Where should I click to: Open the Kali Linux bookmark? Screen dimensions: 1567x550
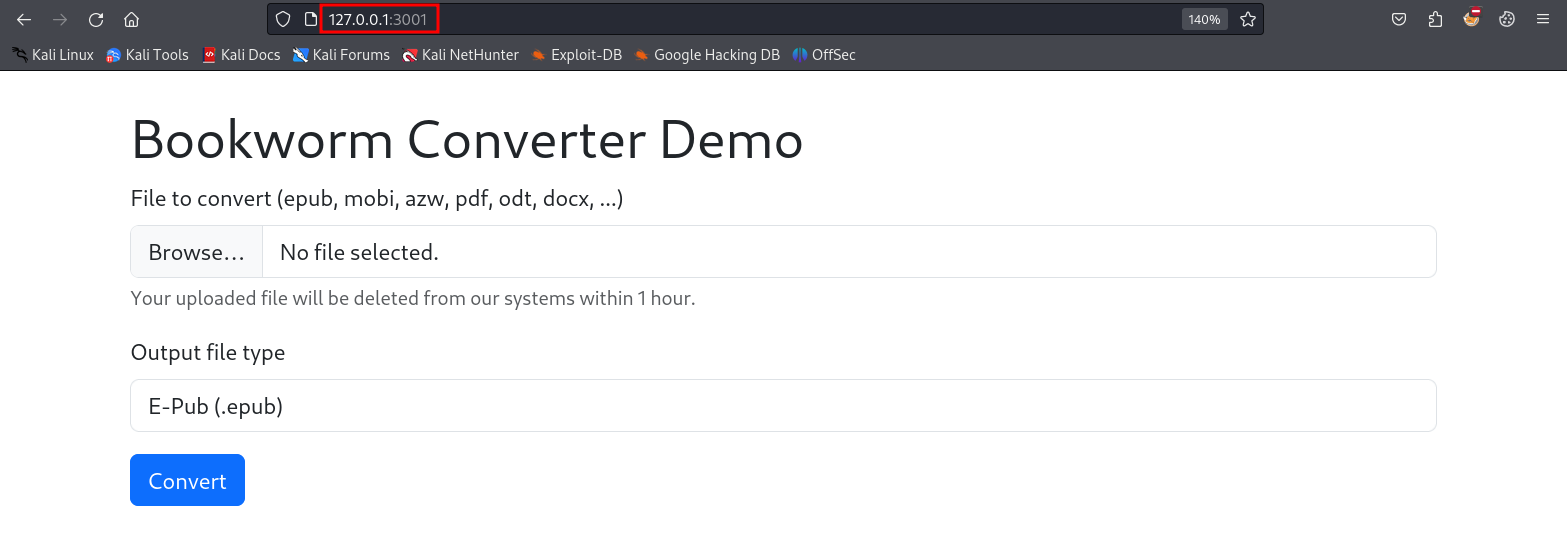click(53, 55)
